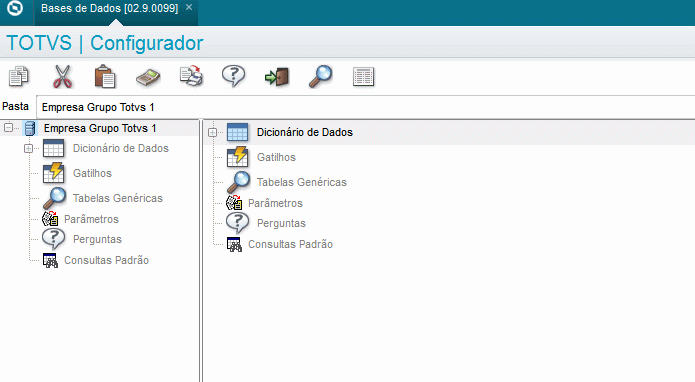Click the Copy documents toolbar icon
The width and height of the screenshot is (695, 382).
[19, 76]
